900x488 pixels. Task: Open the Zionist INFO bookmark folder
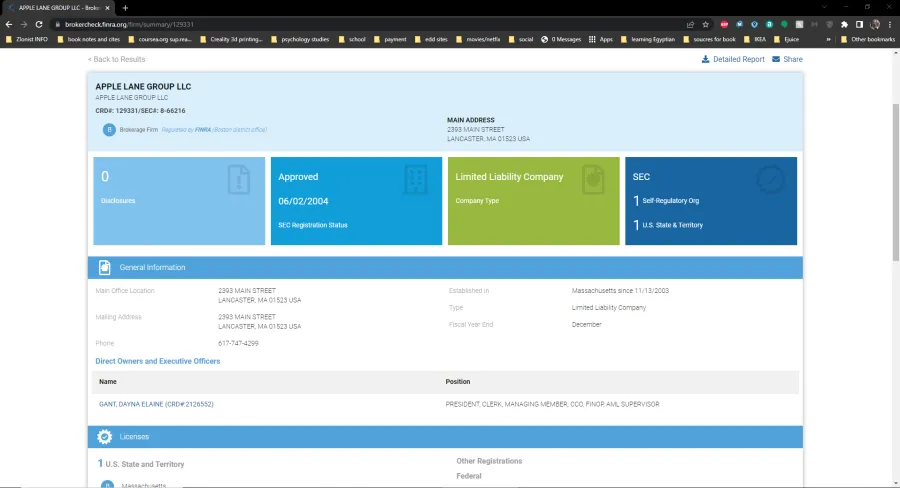click(x=26, y=40)
